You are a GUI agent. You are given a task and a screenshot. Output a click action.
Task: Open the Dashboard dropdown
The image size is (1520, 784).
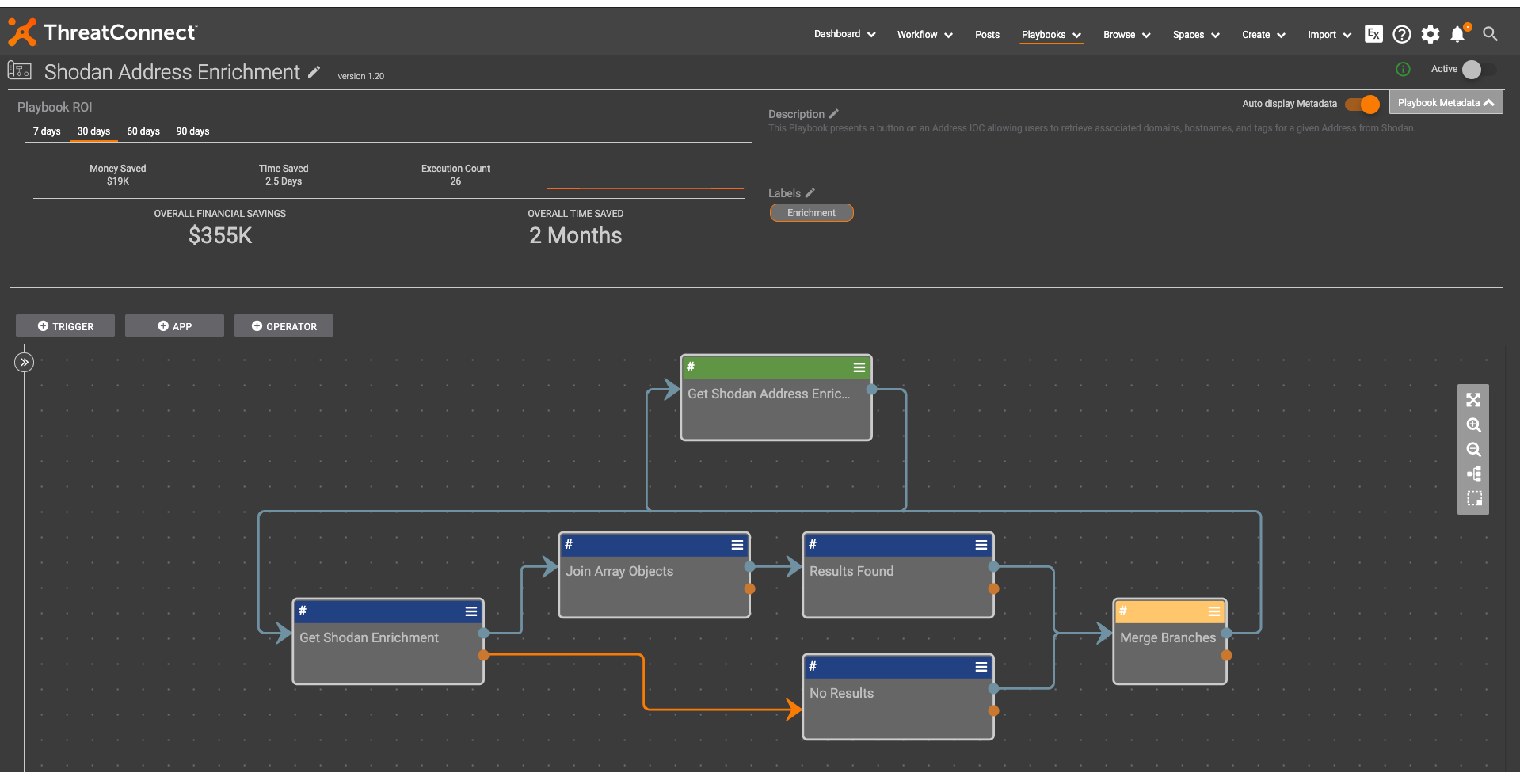[844, 34]
